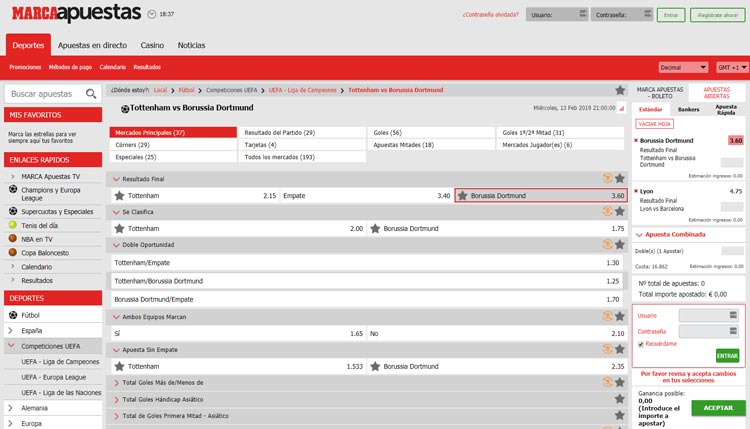Viewport: 750px width, 429px height.
Task: Click the Vaciar hoja button
Action: pyautogui.click(x=654, y=124)
